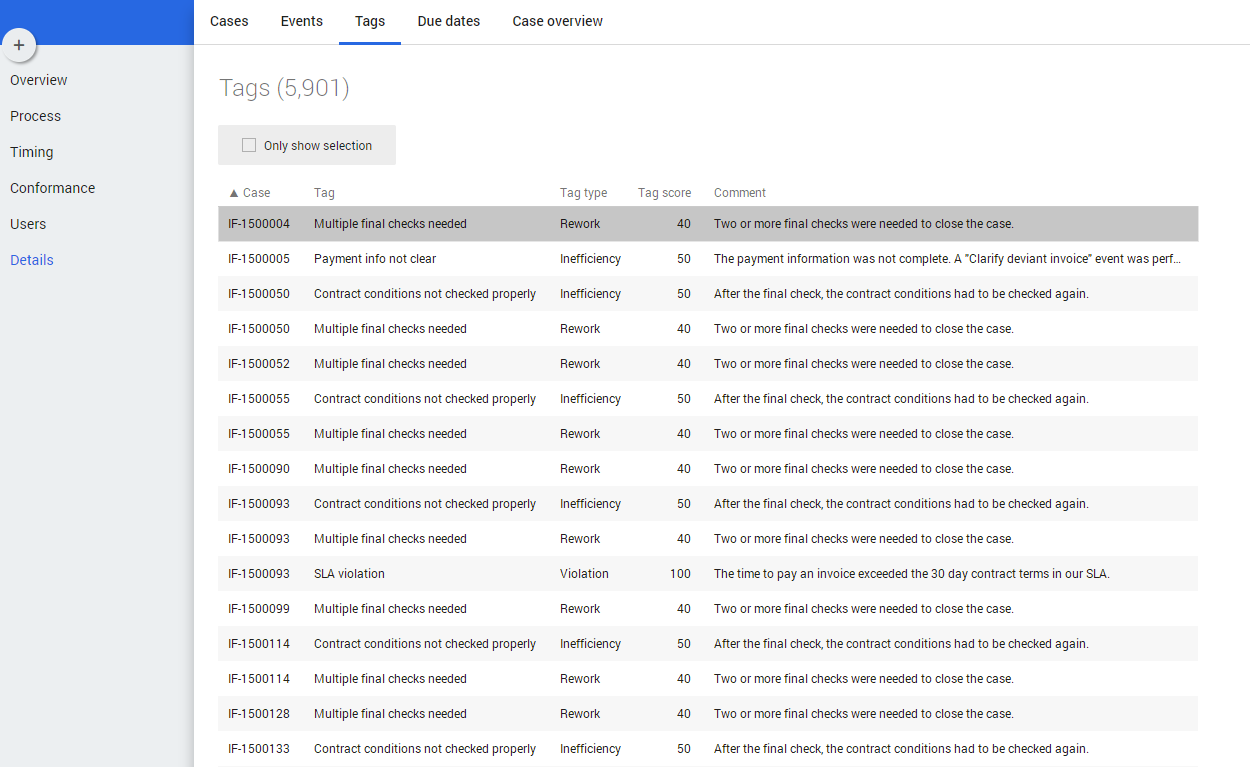Click the round plus add button
This screenshot has height=767, width=1250.
coord(19,45)
